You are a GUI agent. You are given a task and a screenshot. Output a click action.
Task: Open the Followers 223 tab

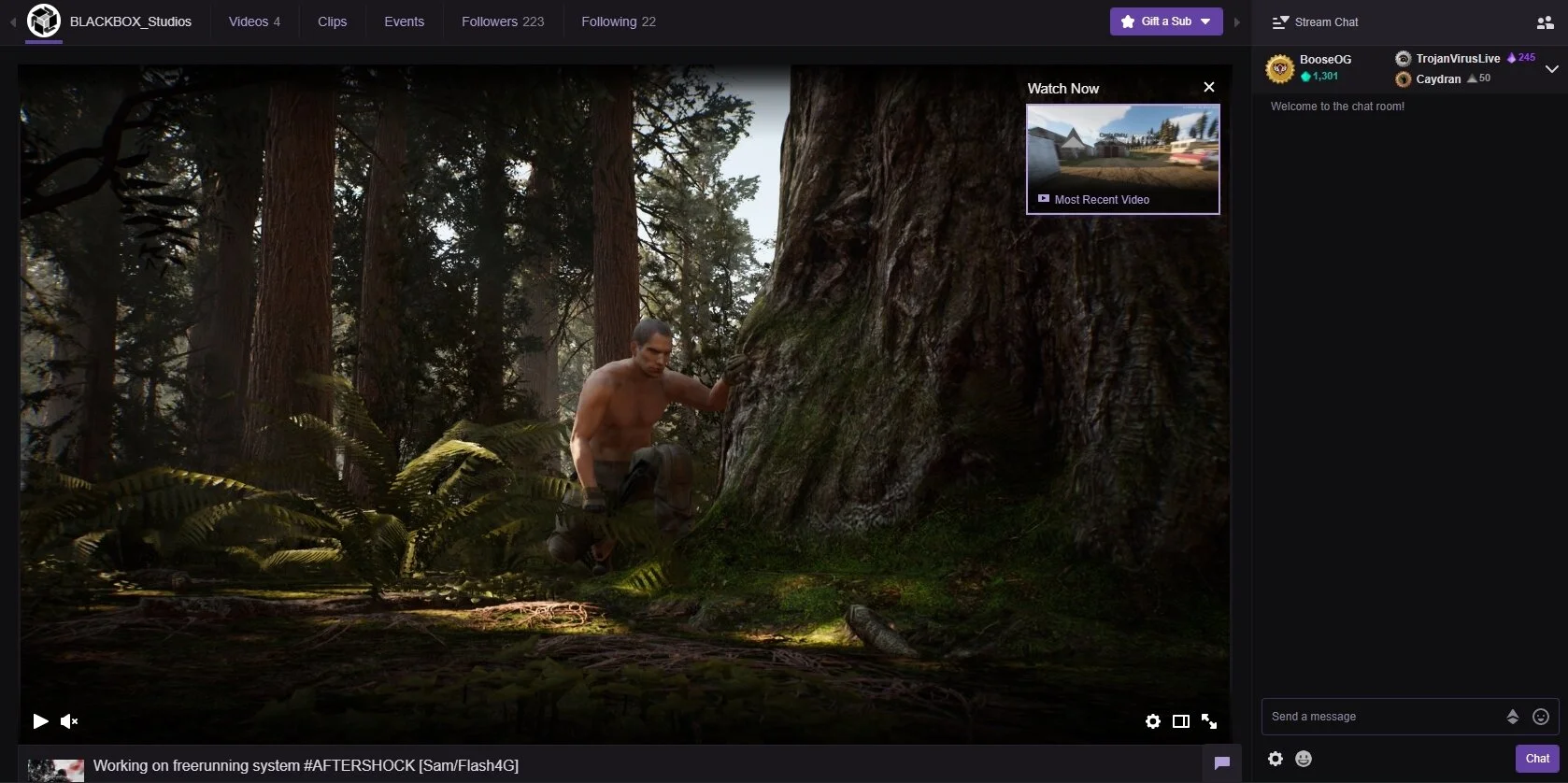pos(503,21)
